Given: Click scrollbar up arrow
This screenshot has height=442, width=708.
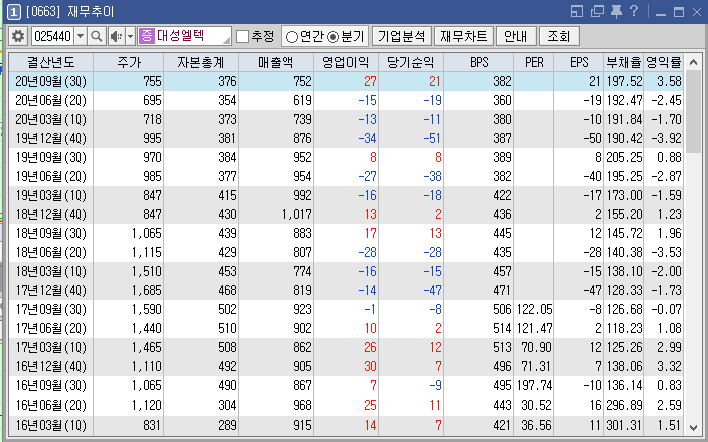Looking at the screenshot, I should tap(694, 63).
